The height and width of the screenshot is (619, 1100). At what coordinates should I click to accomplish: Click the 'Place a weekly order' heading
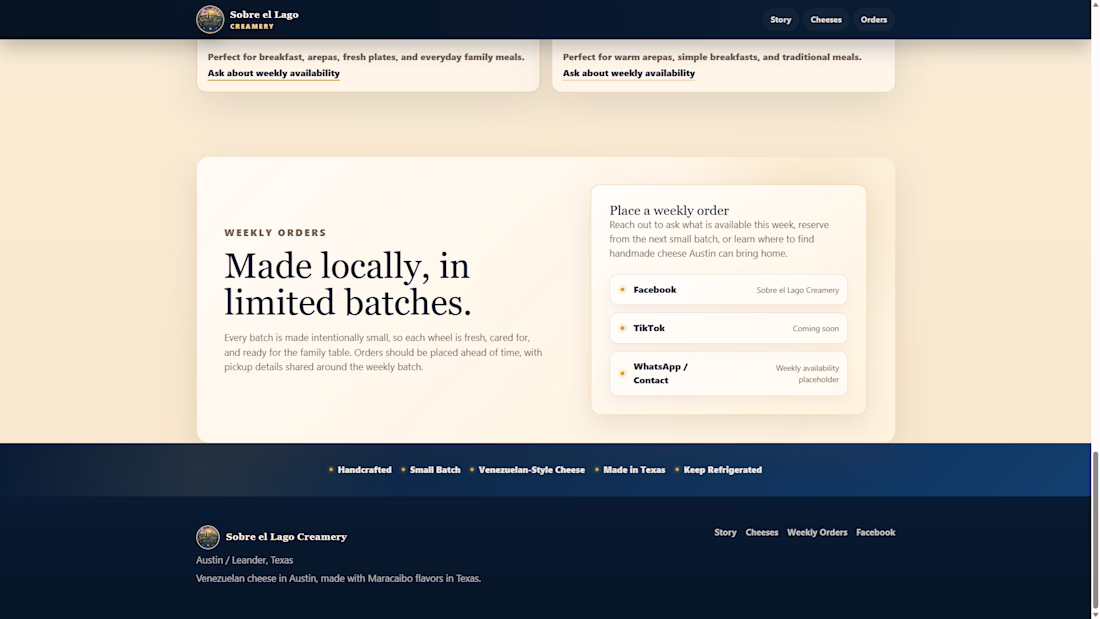(x=669, y=211)
